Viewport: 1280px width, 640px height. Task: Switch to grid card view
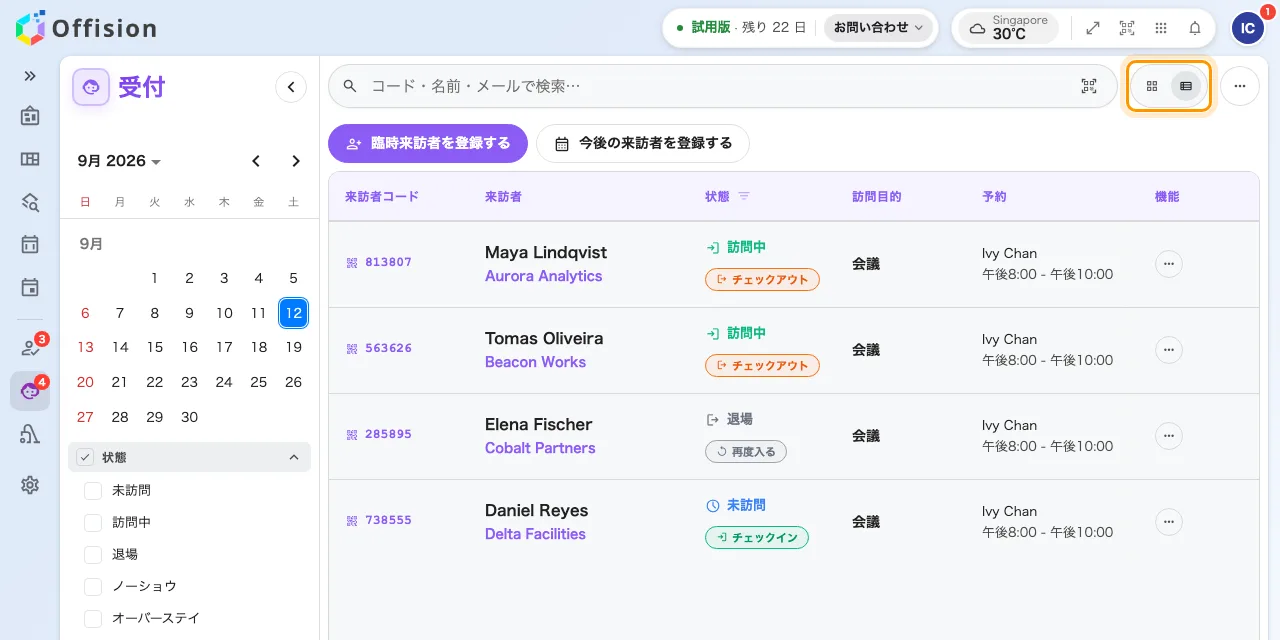point(1152,86)
